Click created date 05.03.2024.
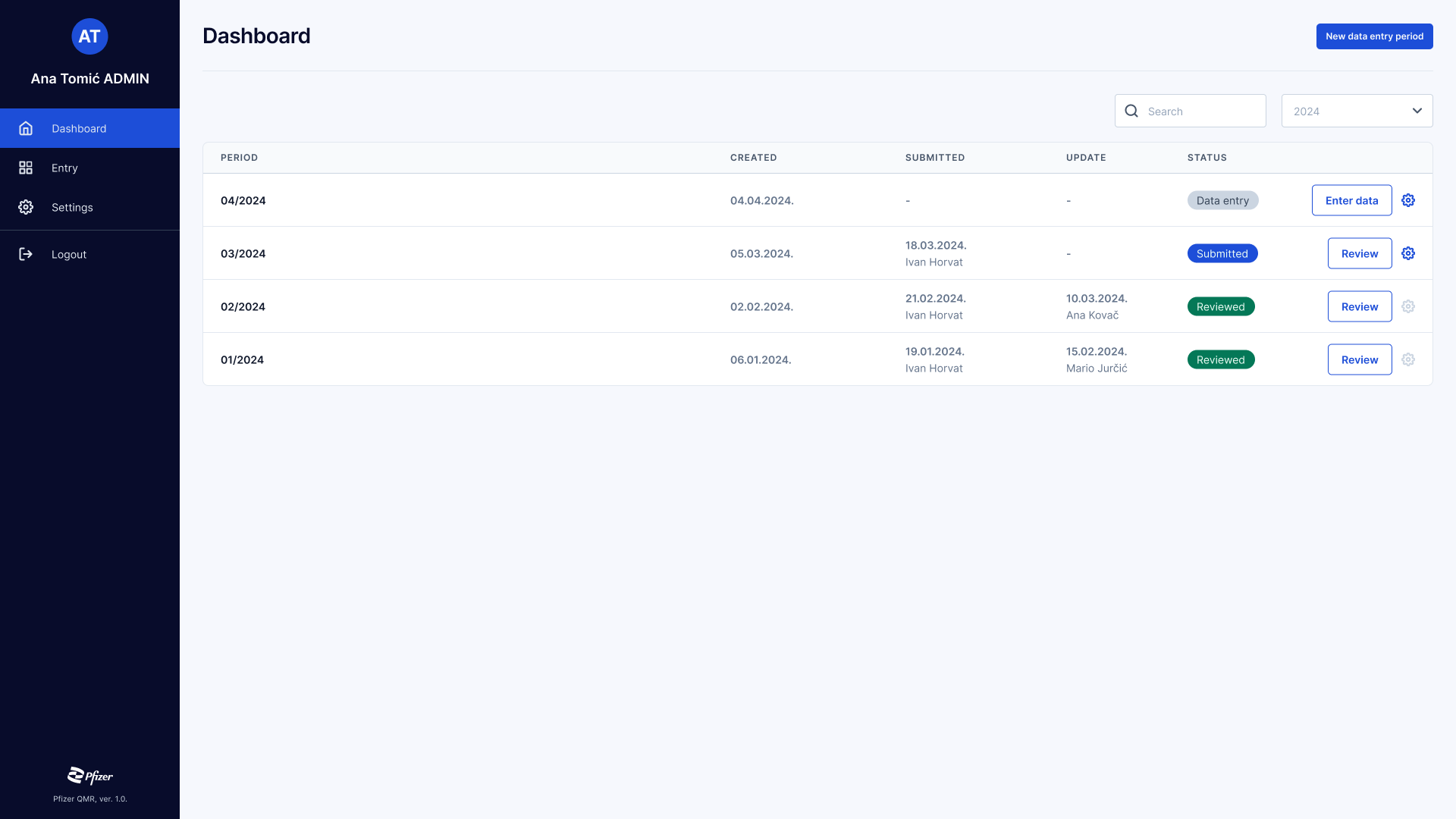The height and width of the screenshot is (819, 1456). tap(761, 253)
